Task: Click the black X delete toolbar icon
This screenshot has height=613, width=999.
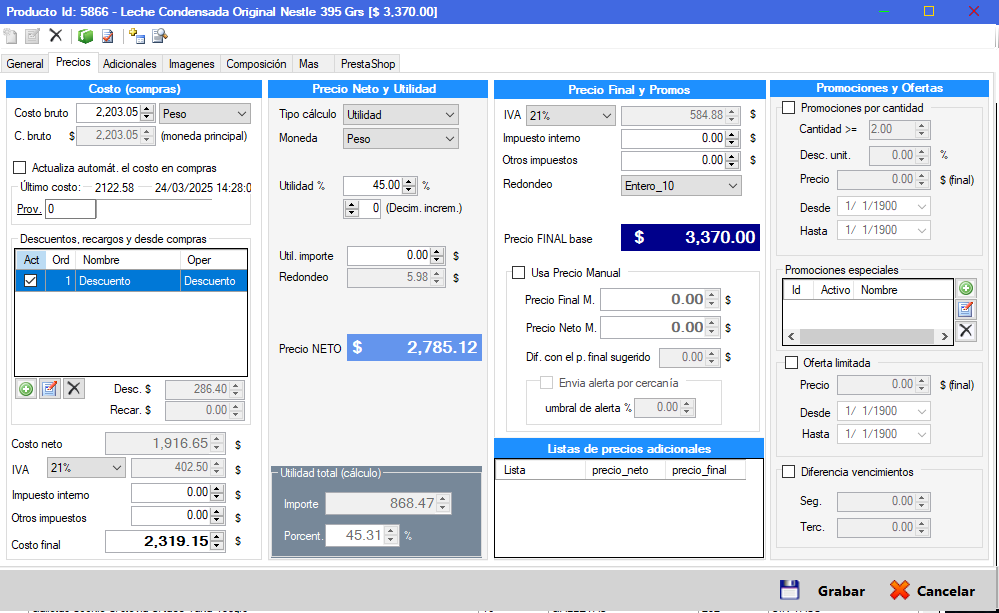Action: click(x=56, y=36)
